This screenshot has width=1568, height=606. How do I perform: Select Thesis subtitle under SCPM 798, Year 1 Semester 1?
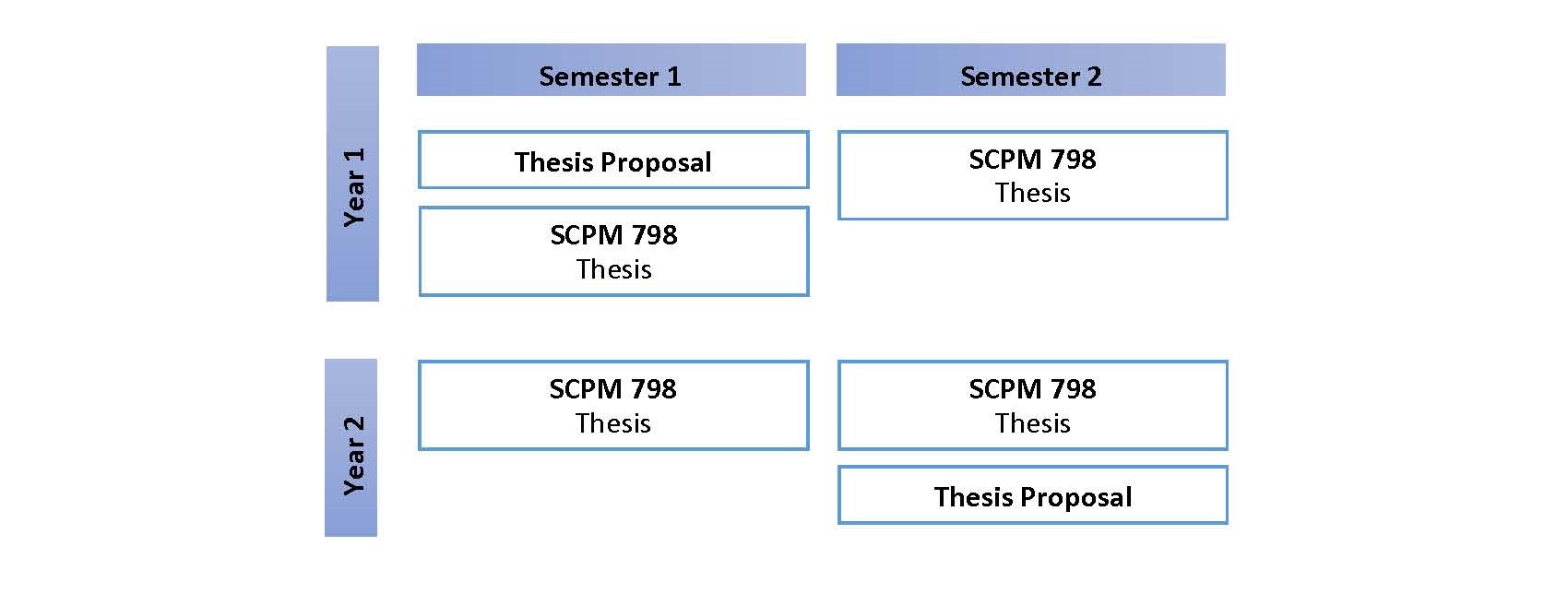click(x=613, y=269)
